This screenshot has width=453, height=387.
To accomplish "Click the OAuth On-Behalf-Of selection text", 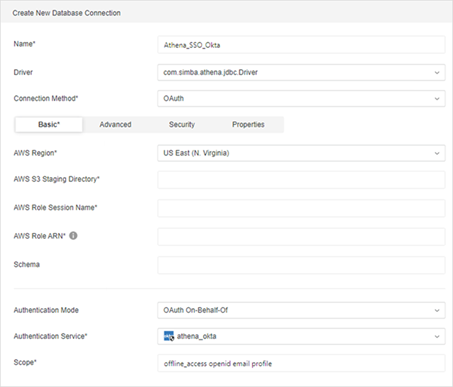I will tap(195, 310).
